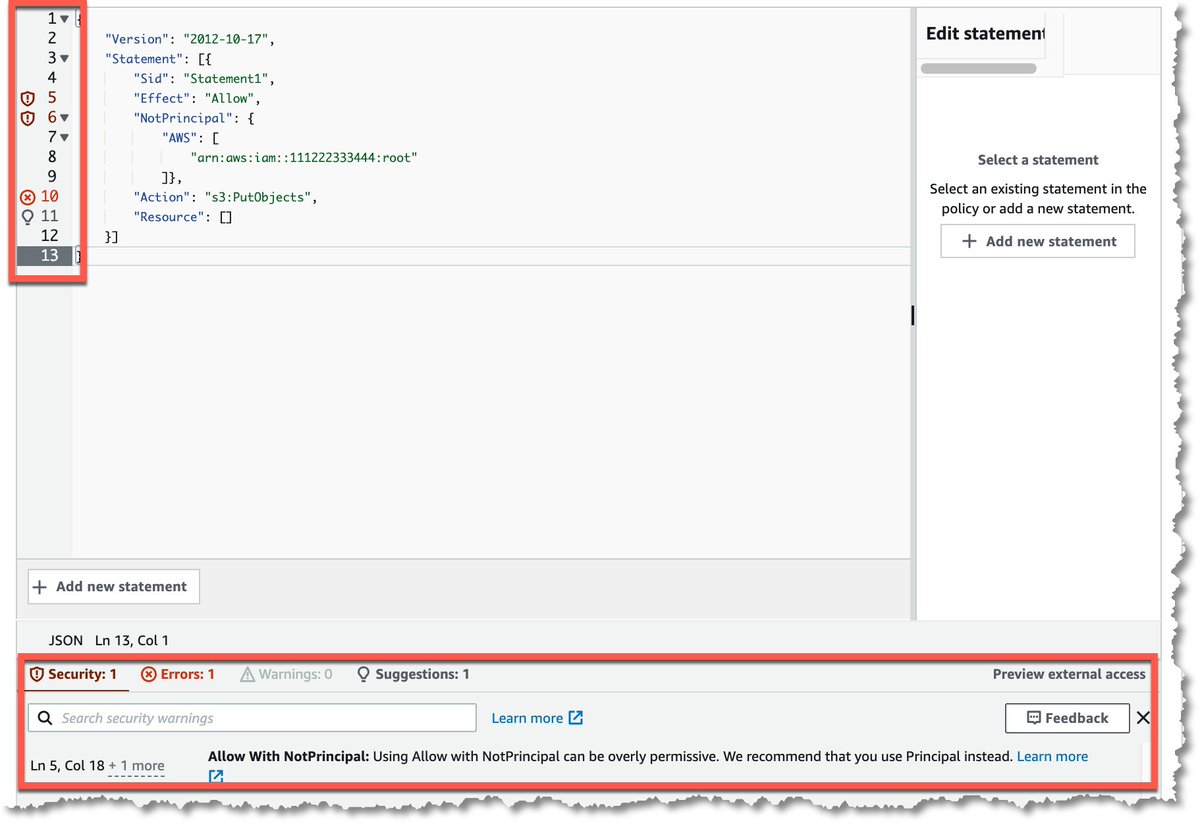The height and width of the screenshot is (823, 1200).
Task: Select line number 13 in the gutter
Action: click(49, 256)
